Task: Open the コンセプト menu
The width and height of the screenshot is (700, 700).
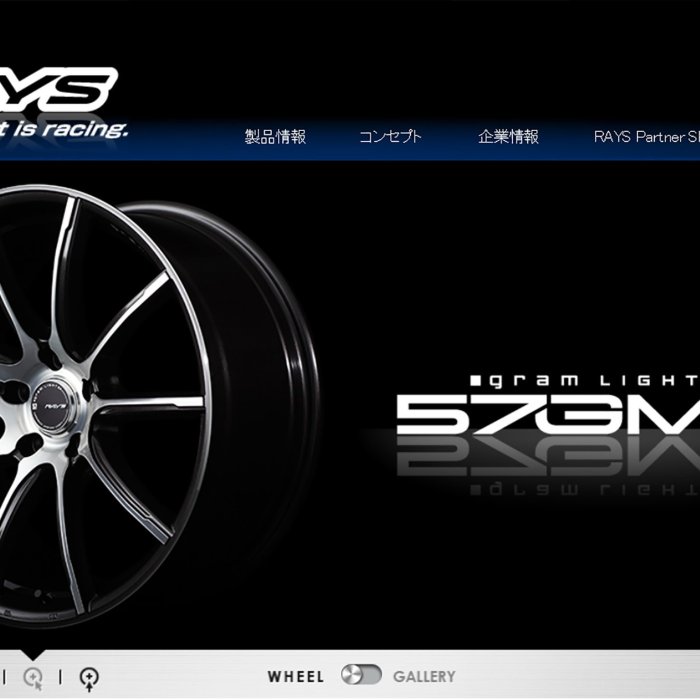Action: coord(390,137)
